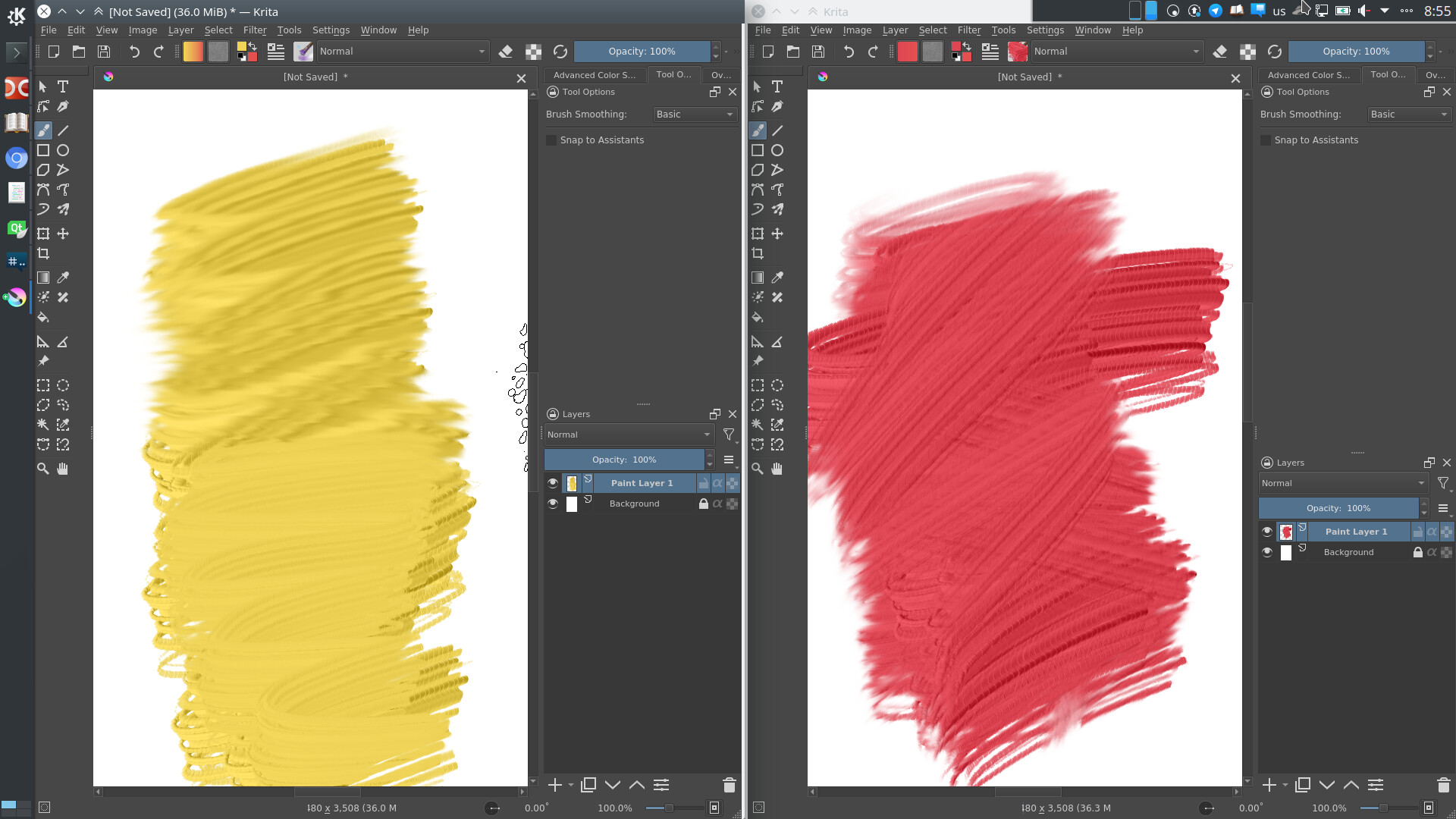Open the Filter menu in left window
Viewport: 1456px width, 819px height.
click(255, 30)
